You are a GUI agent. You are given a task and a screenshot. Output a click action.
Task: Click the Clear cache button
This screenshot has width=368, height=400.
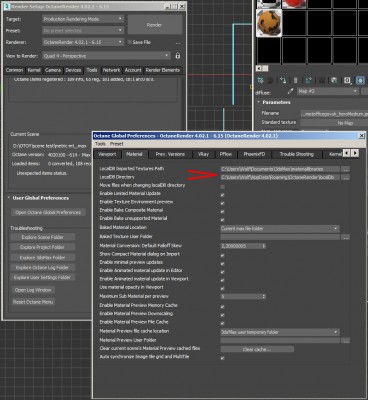[x=257, y=349]
